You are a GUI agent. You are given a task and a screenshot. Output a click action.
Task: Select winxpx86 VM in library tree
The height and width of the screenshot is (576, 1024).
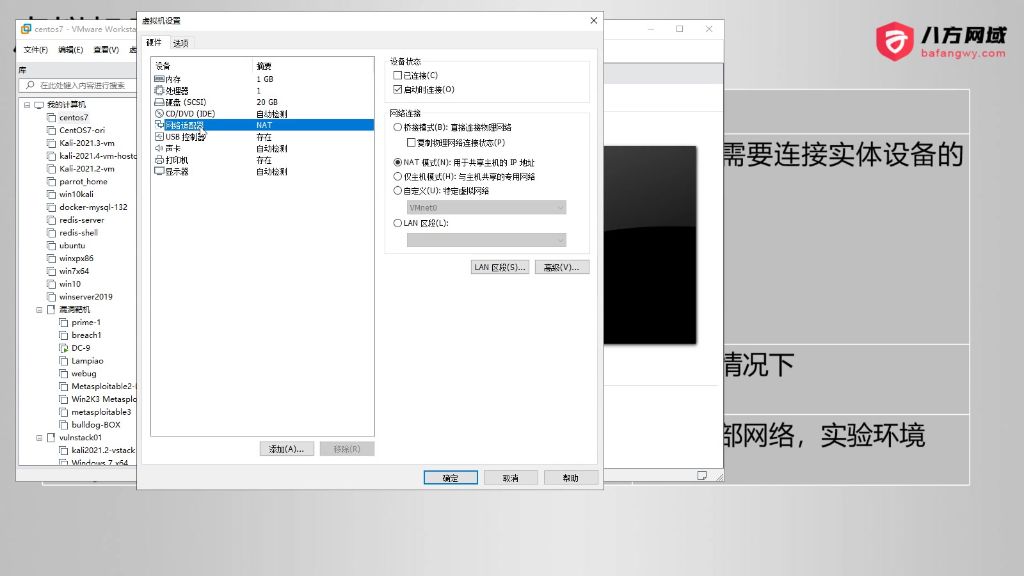point(76,258)
